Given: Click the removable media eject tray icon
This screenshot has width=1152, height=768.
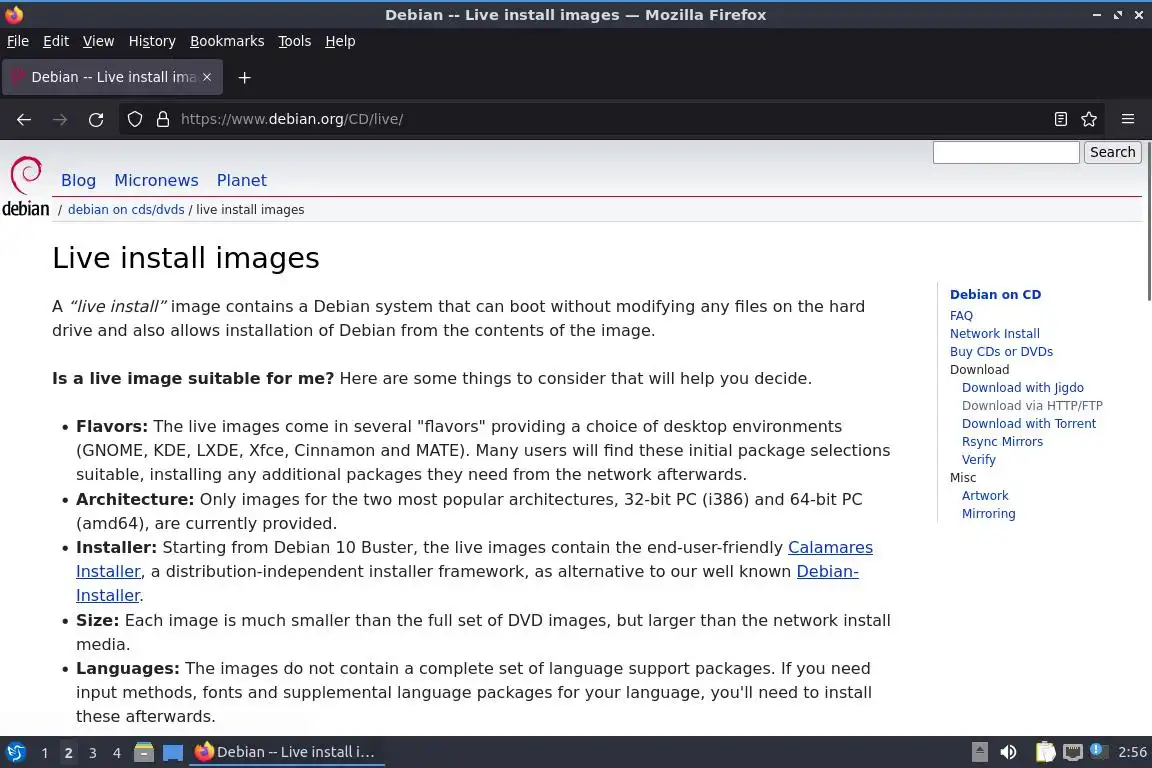Looking at the screenshot, I should pos(979,752).
